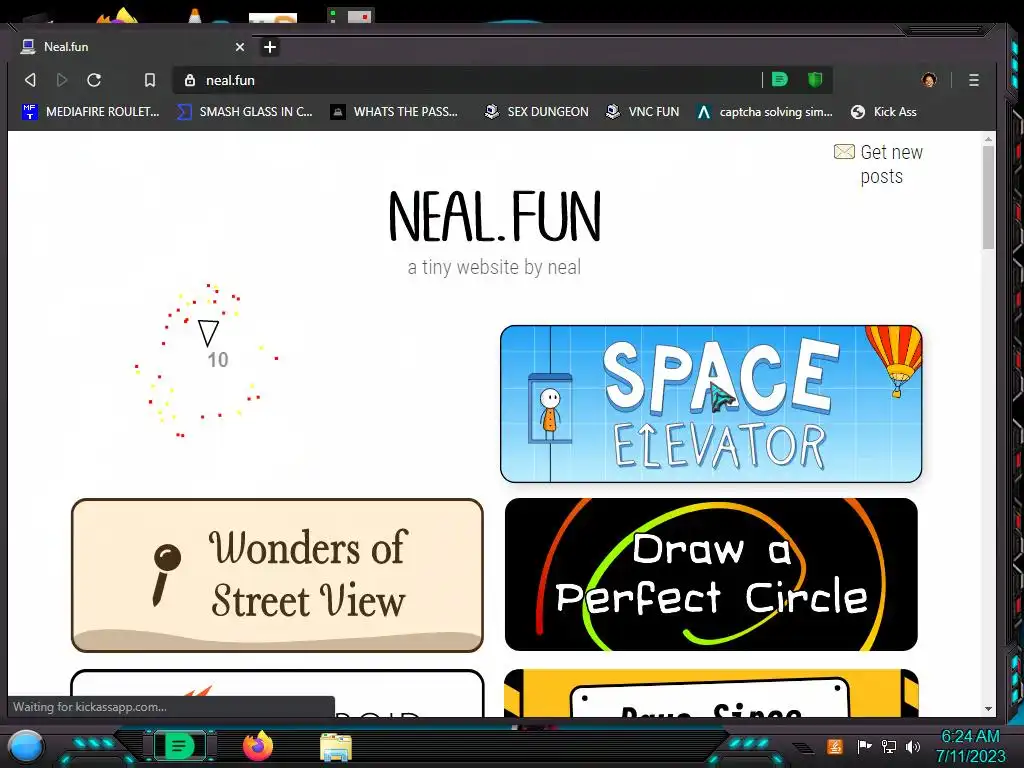Screen dimensions: 1024x768
Task: Click the browser back arrow
Action: coord(30,80)
